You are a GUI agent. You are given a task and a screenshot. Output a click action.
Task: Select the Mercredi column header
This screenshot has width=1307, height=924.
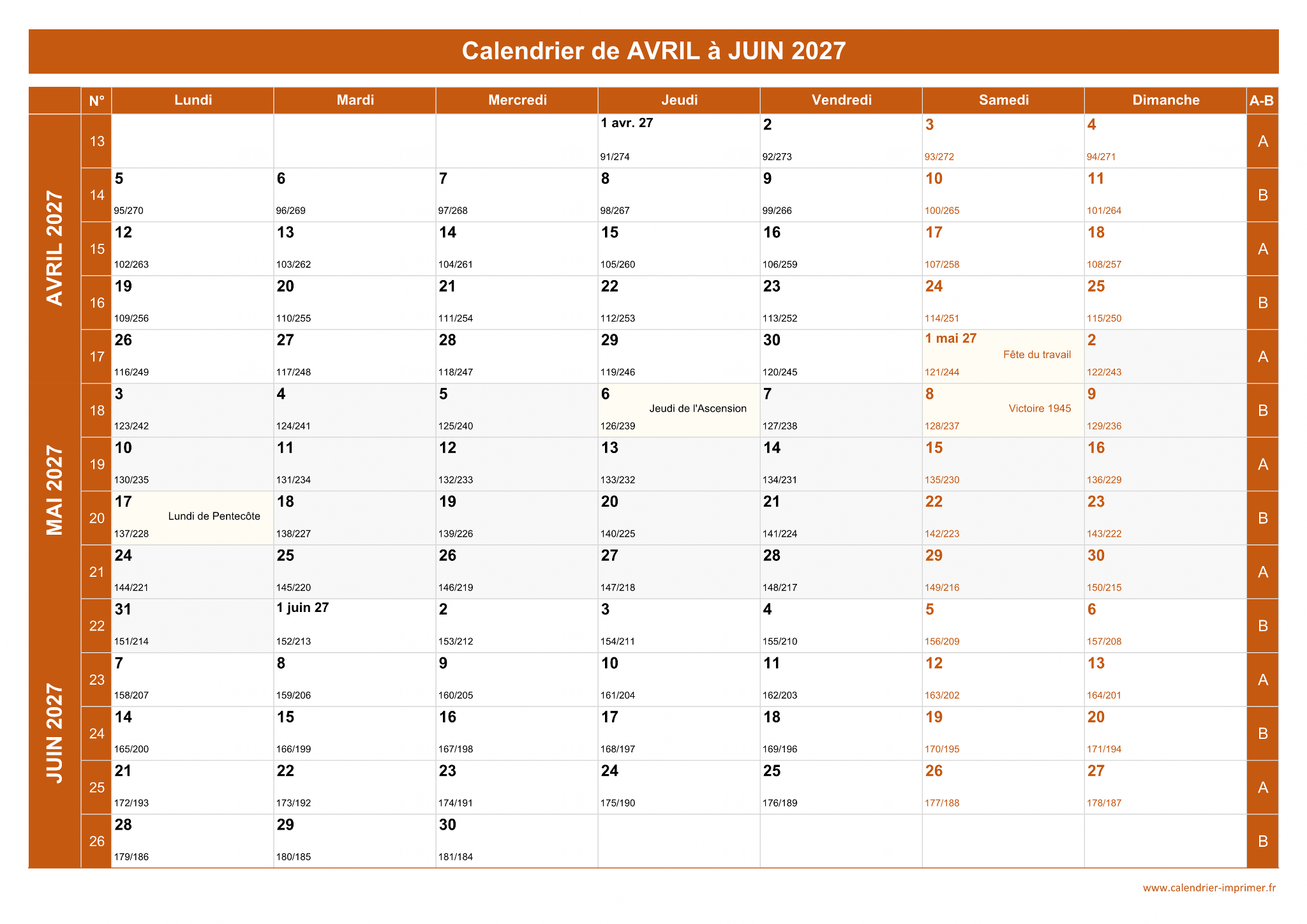point(517,100)
